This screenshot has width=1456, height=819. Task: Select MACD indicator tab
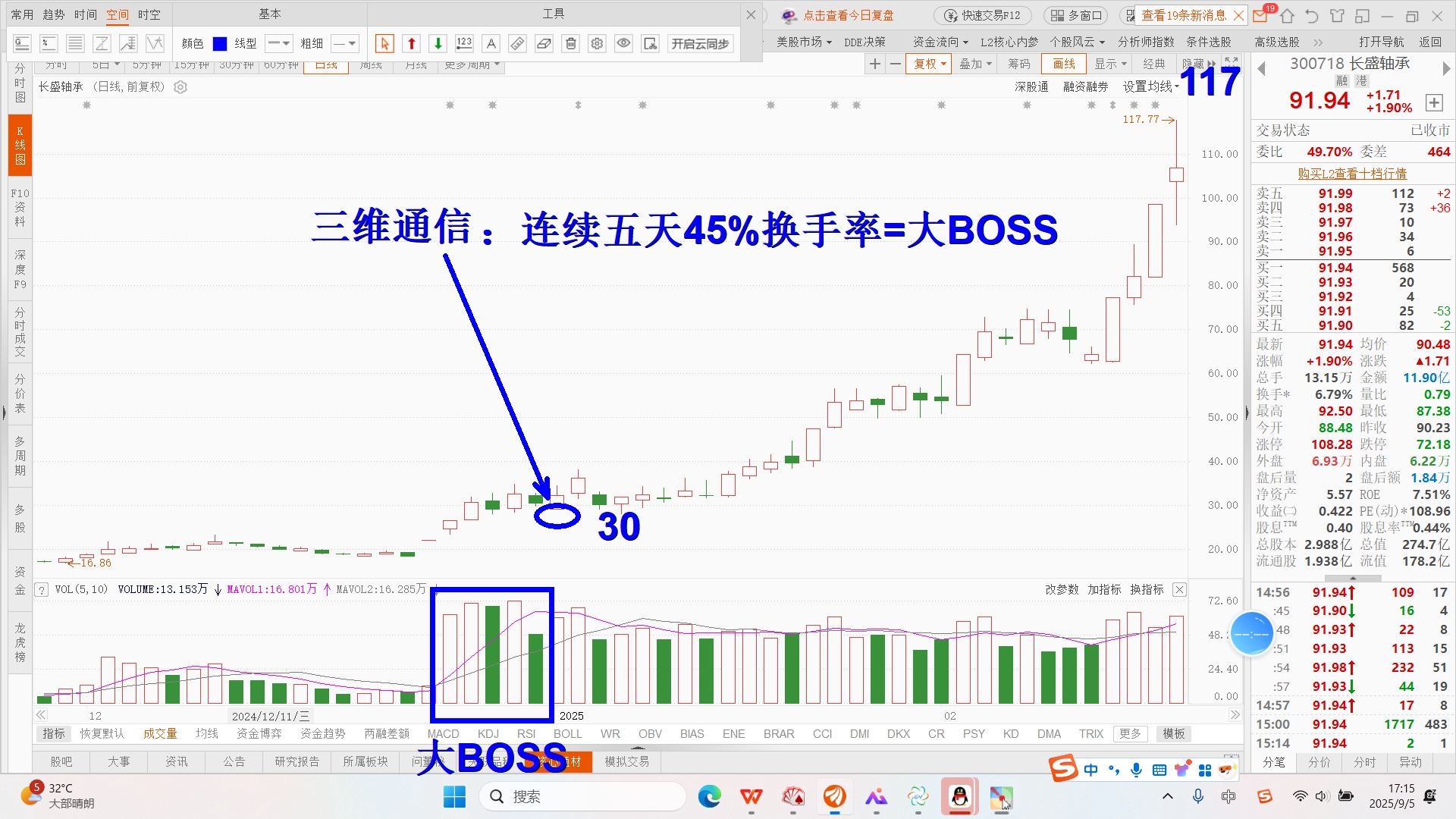[443, 734]
